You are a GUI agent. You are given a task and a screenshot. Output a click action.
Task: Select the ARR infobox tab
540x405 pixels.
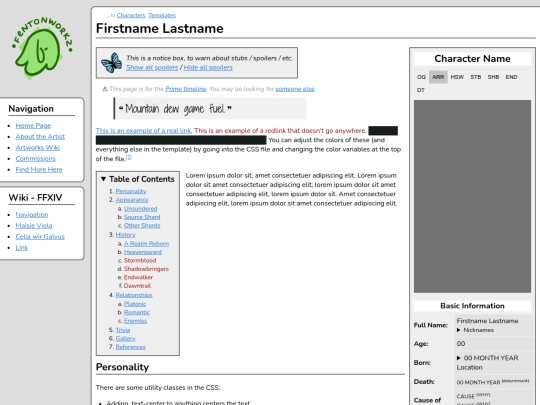(438, 77)
